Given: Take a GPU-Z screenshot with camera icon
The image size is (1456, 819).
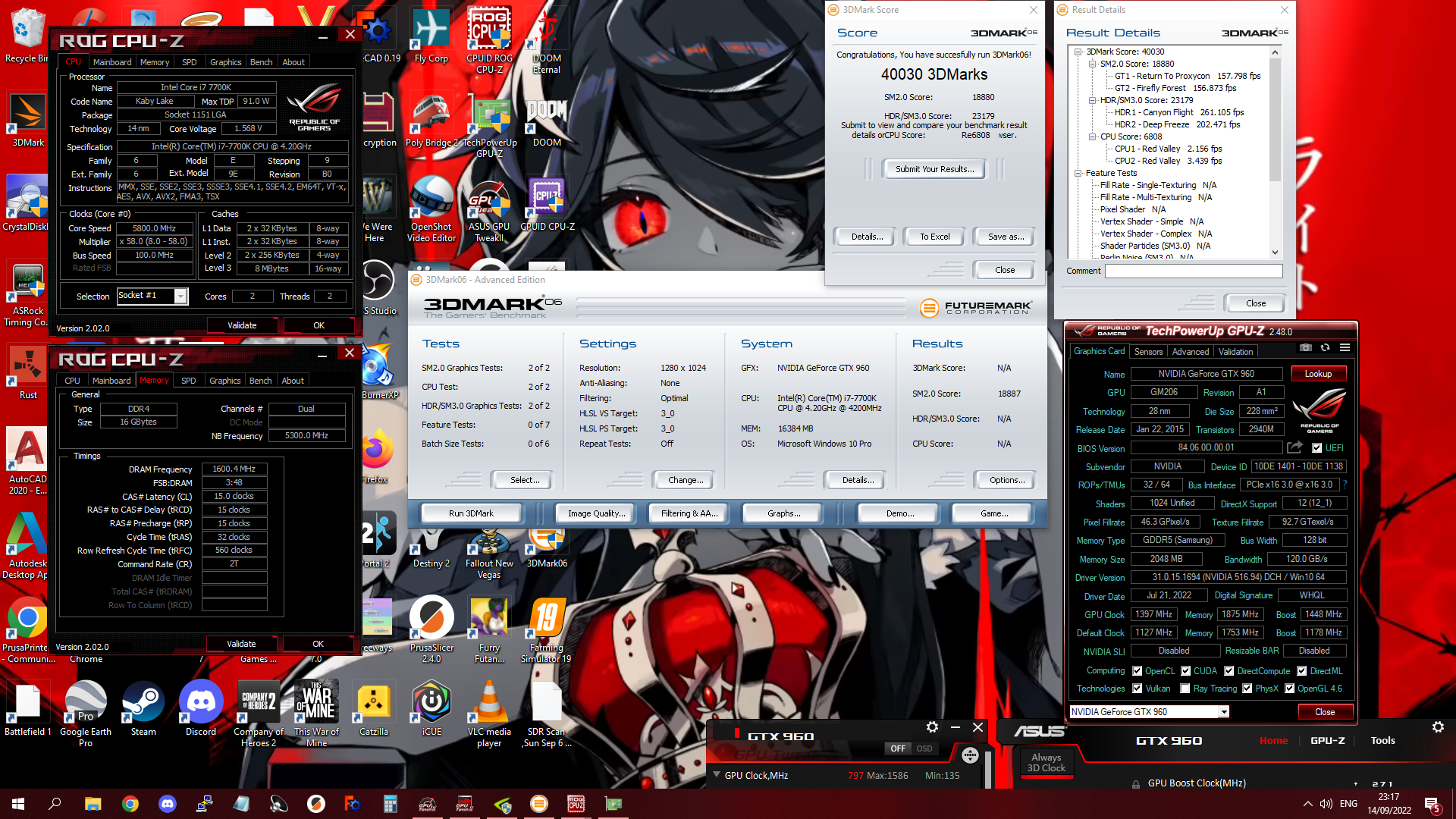Looking at the screenshot, I should click(1305, 347).
